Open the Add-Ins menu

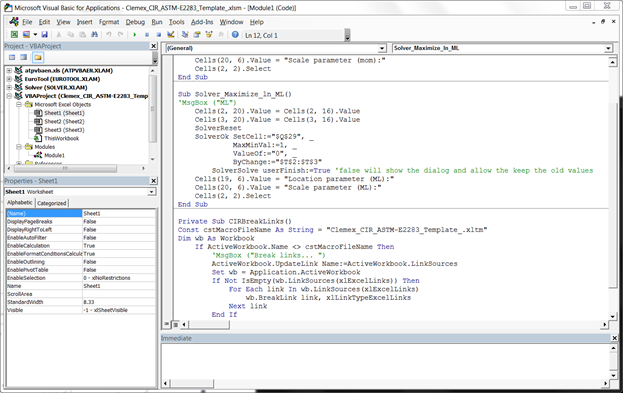click(202, 22)
